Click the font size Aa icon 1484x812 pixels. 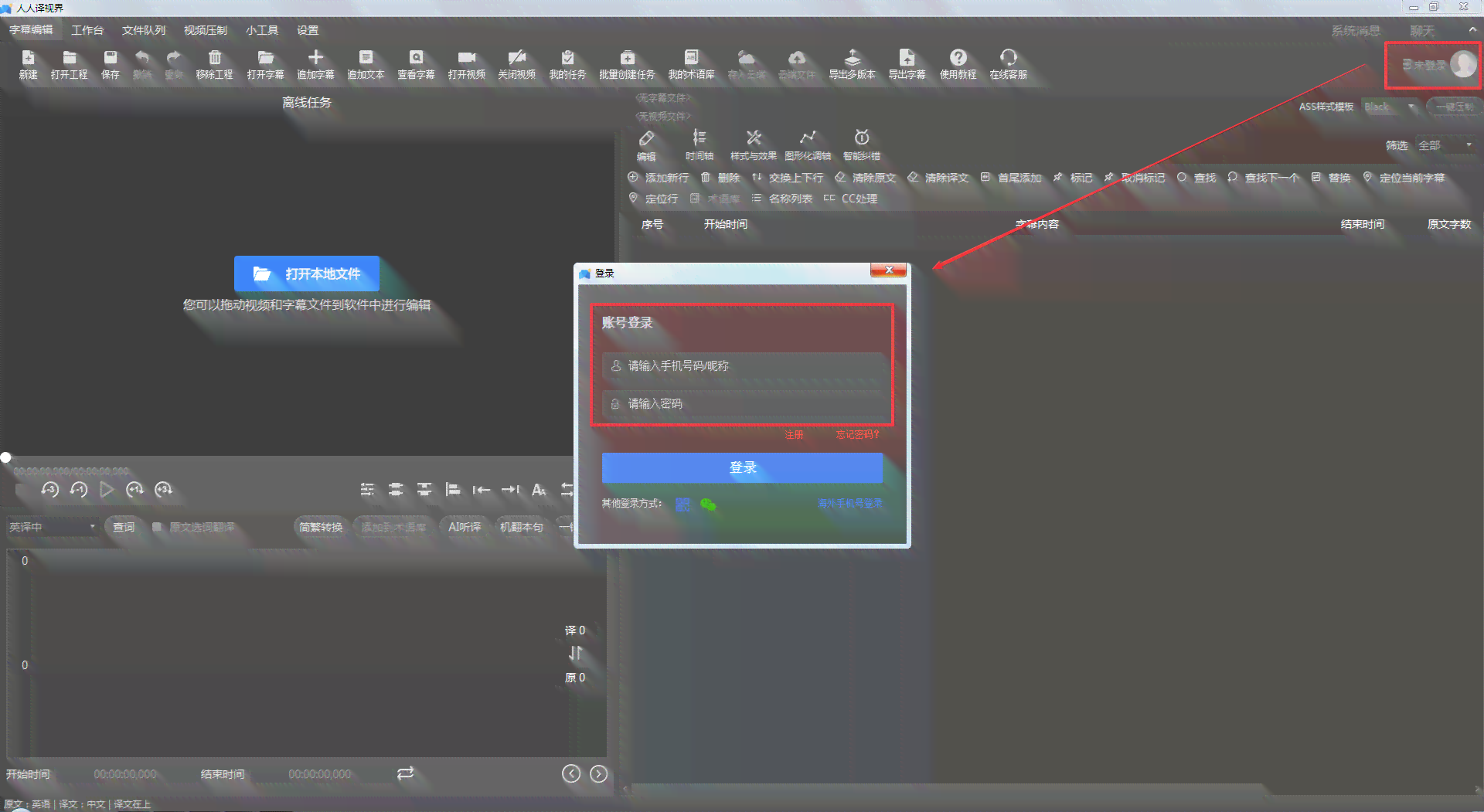pos(539,490)
